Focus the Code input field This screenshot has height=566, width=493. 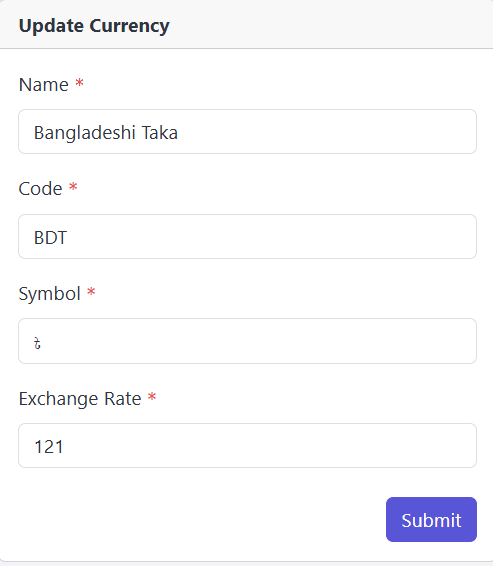247,236
